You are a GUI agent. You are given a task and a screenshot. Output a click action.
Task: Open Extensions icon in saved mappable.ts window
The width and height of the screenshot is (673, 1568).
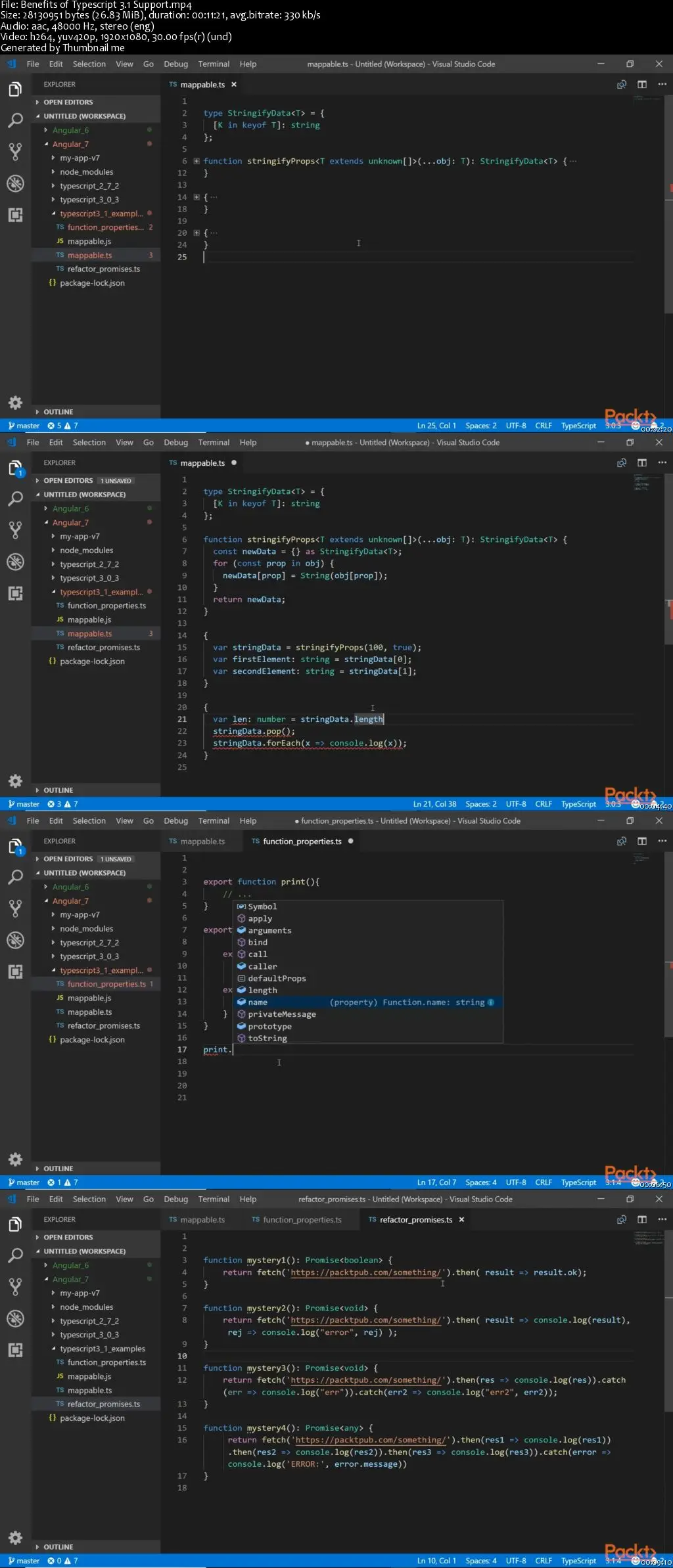pyautogui.click(x=15, y=215)
